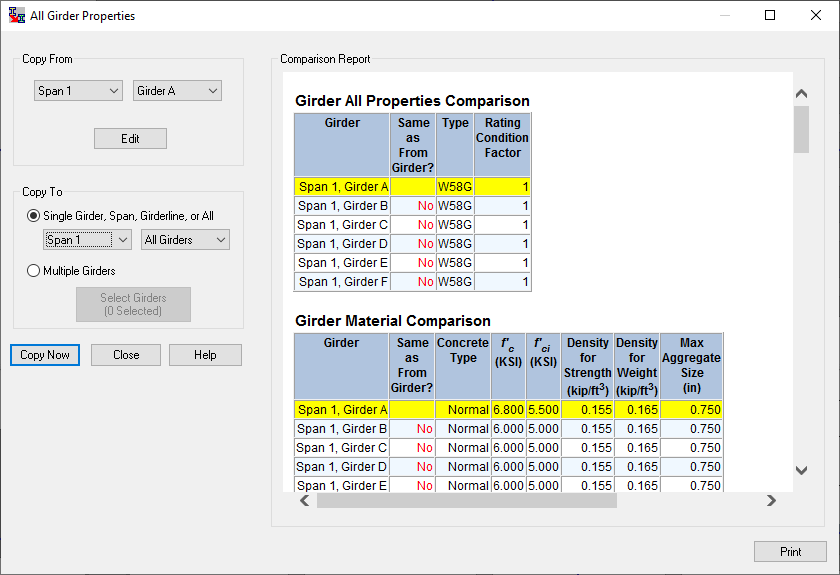Open the Copy To Span 1 dropdown

(87, 240)
